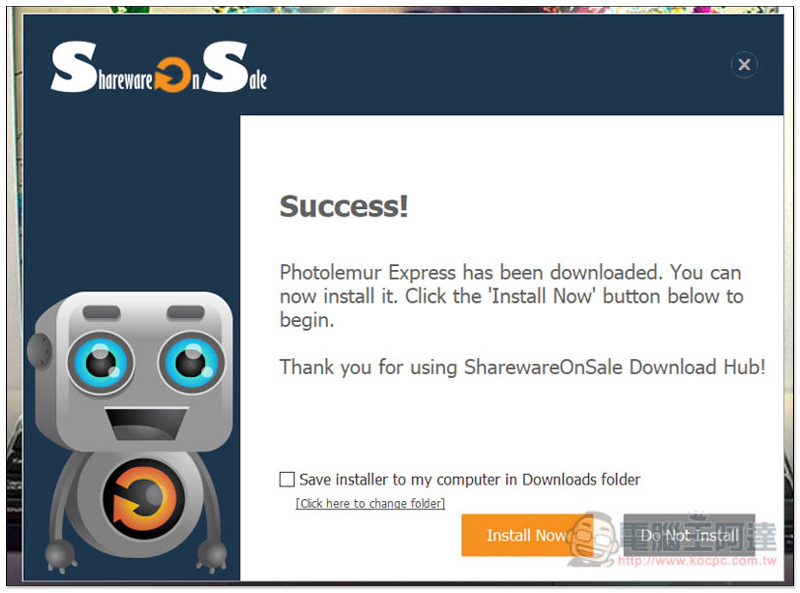Click the robot's open mouth
The height and width of the screenshot is (593, 800).
[x=146, y=423]
